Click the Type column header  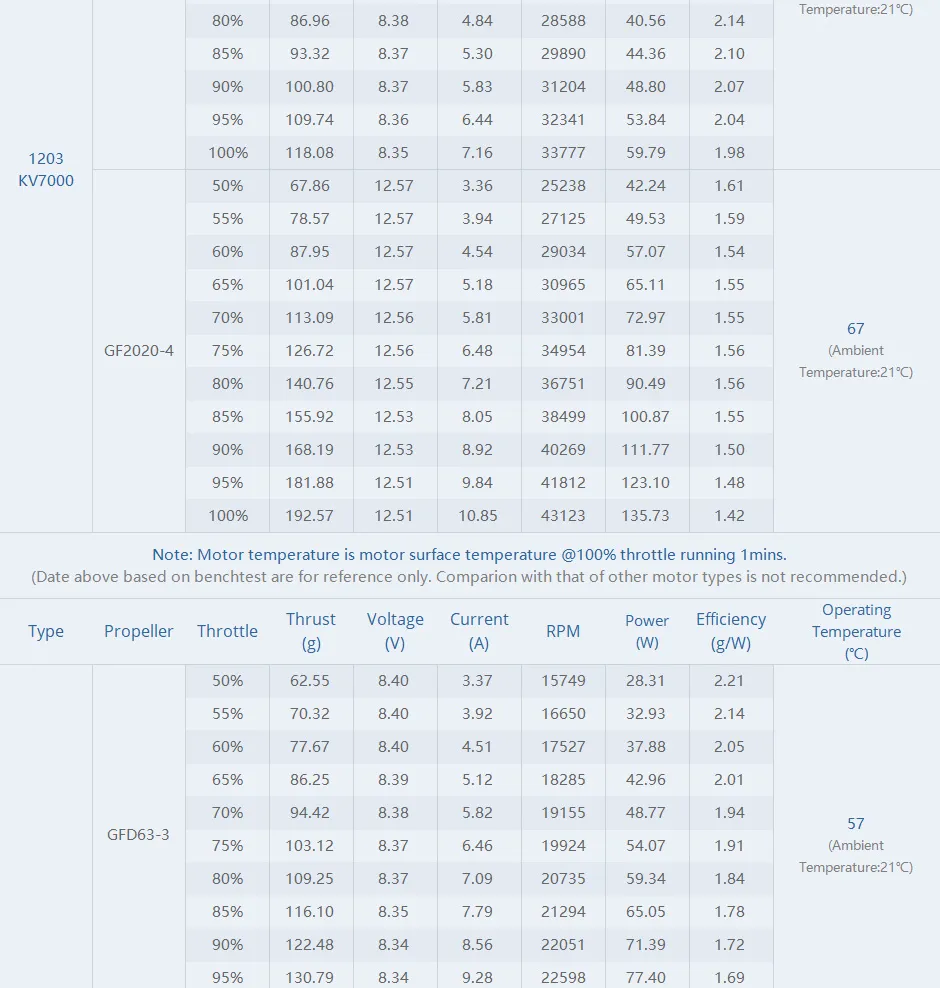46,631
